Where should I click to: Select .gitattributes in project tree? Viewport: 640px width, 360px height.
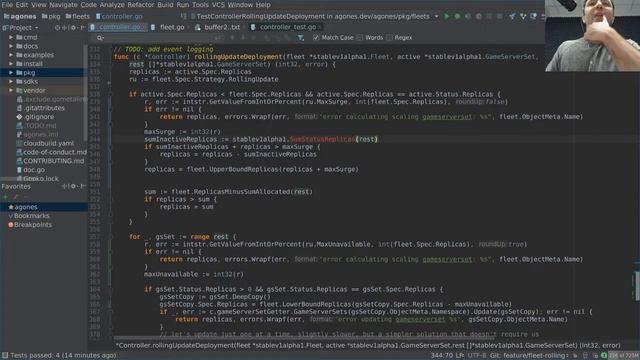click(44, 108)
